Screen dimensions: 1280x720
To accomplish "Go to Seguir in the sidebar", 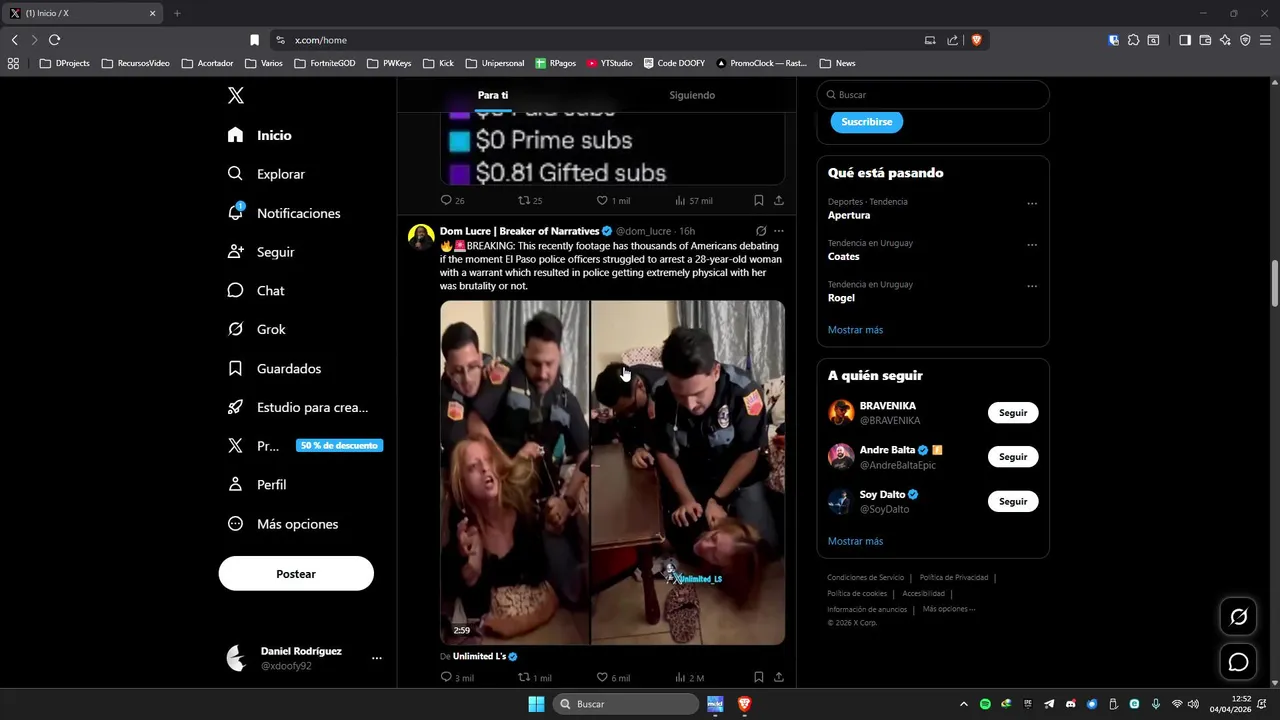I will 261,252.
